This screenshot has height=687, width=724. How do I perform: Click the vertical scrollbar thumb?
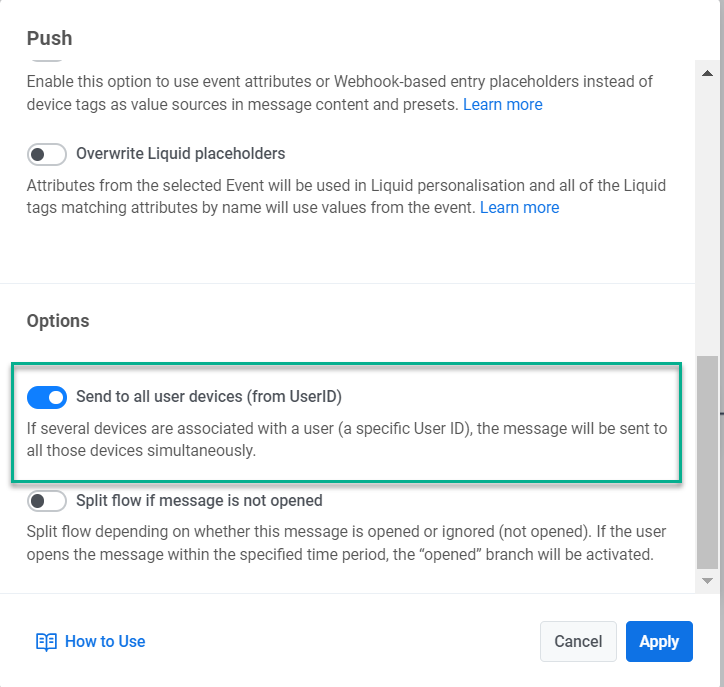point(707,460)
